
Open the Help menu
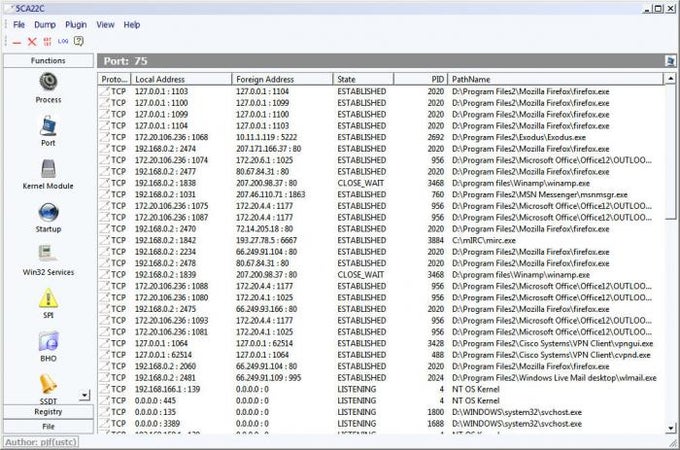pyautogui.click(x=132, y=25)
